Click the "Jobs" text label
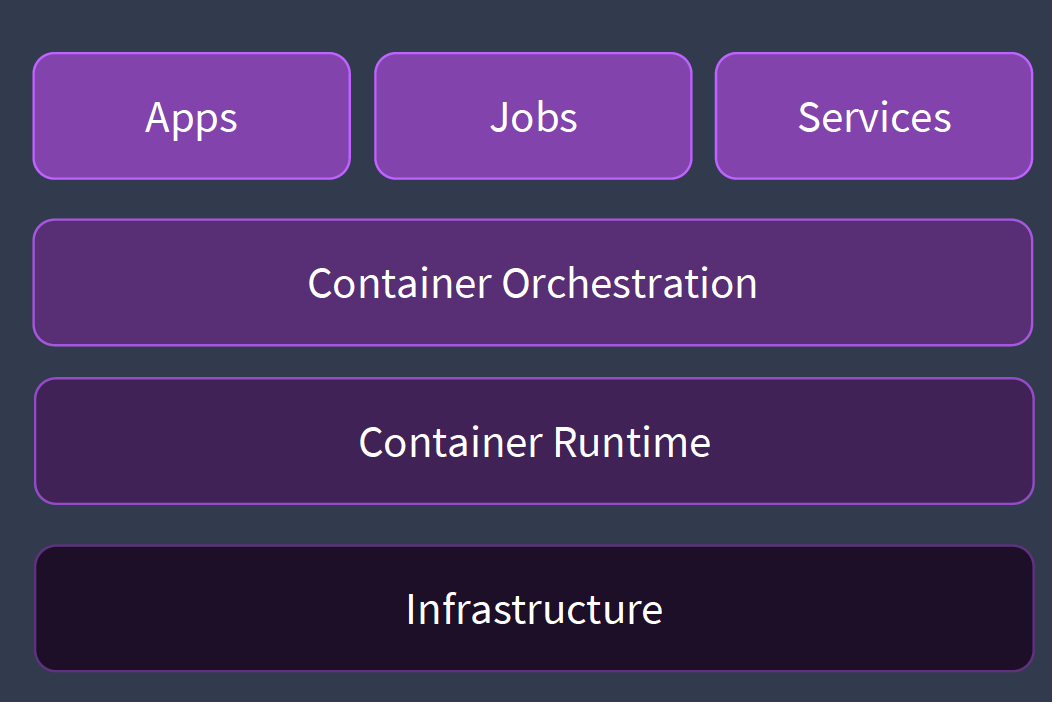The image size is (1052, 702). (533, 117)
